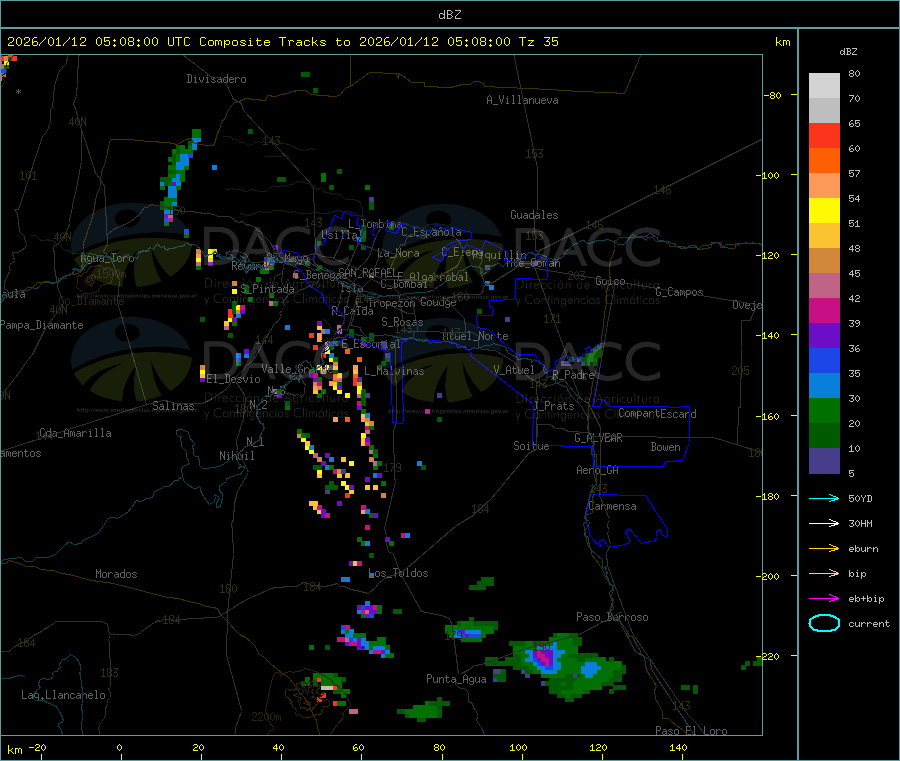This screenshot has height=761, width=900.
Task: Click the white 80 dBZ color swatch
Action: point(824,86)
